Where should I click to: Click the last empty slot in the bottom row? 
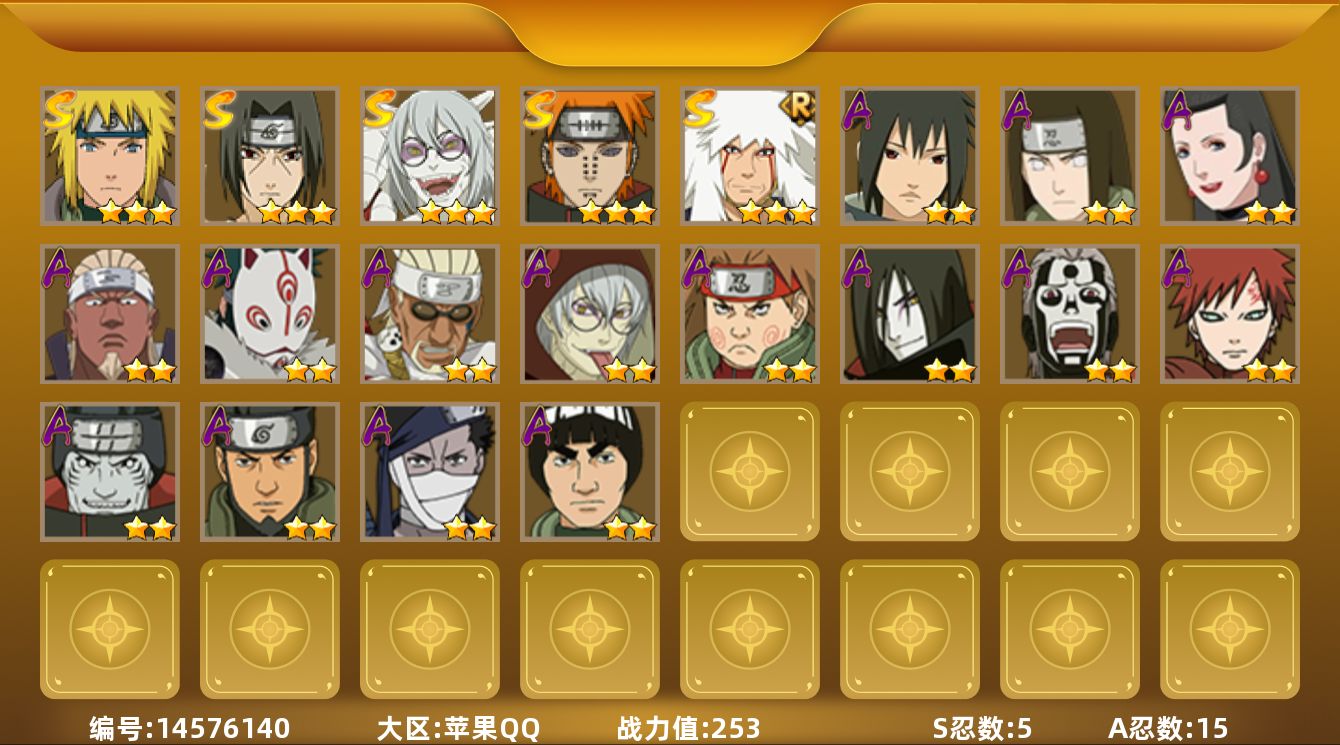click(1230, 629)
